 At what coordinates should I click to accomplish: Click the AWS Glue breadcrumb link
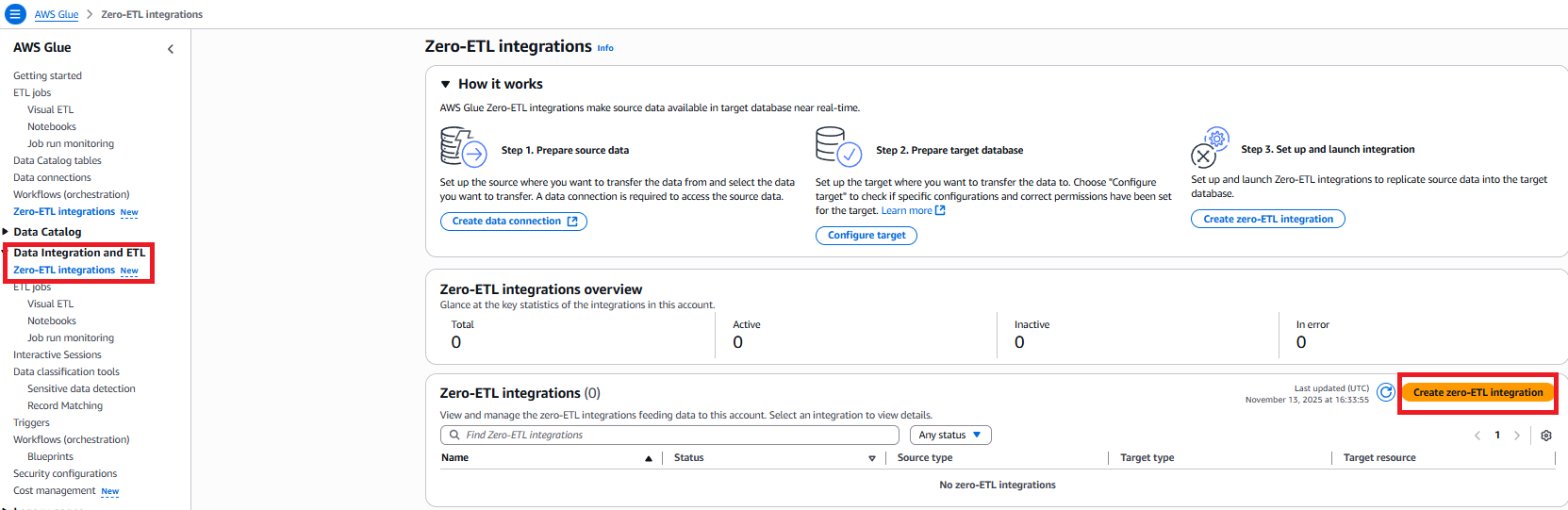tap(57, 15)
